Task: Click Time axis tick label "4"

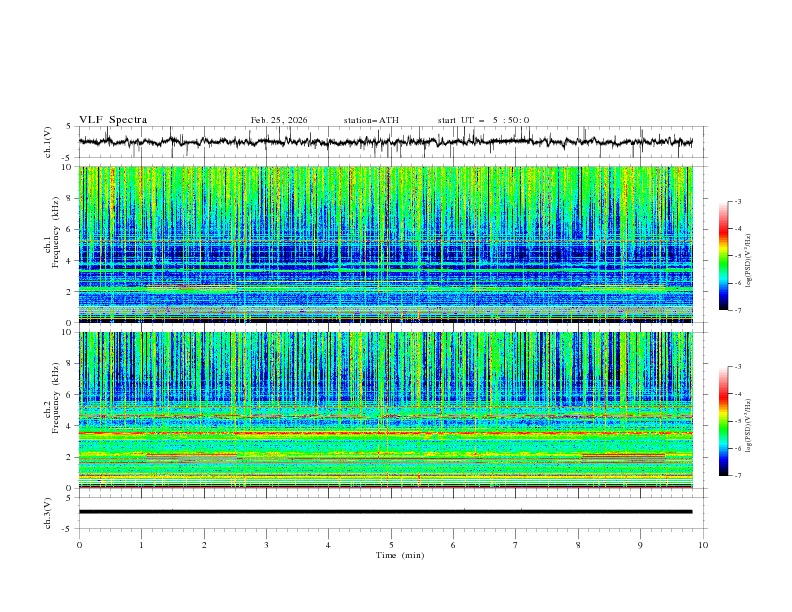Action: pyautogui.click(x=329, y=545)
